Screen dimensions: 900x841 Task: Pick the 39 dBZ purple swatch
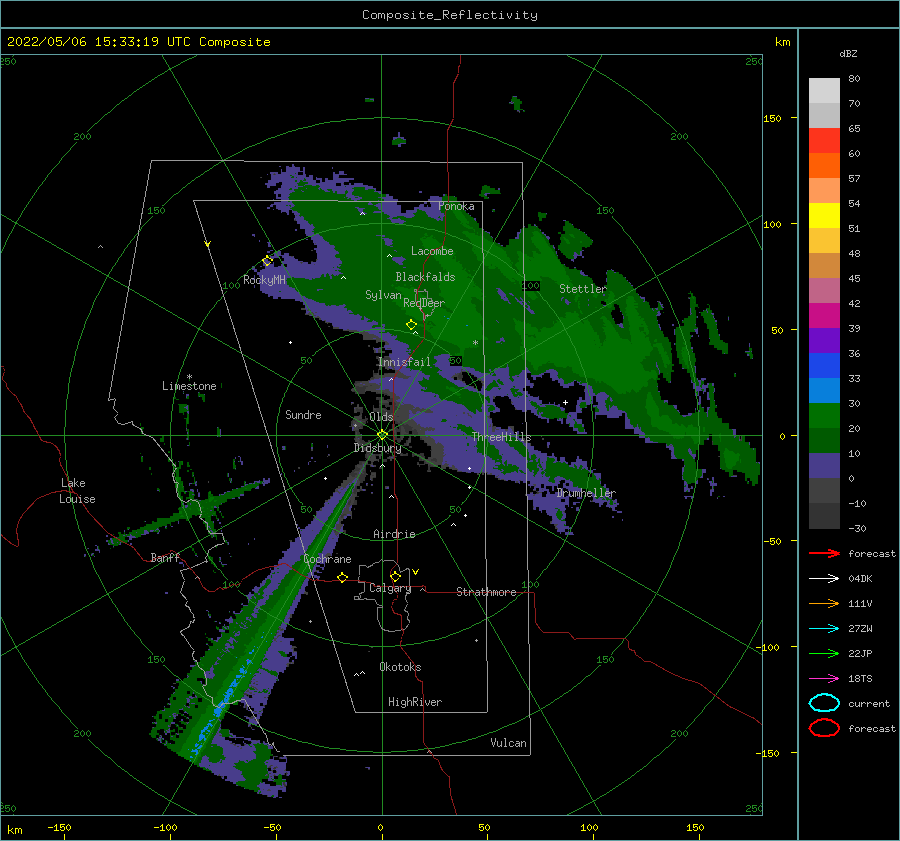tap(824, 340)
